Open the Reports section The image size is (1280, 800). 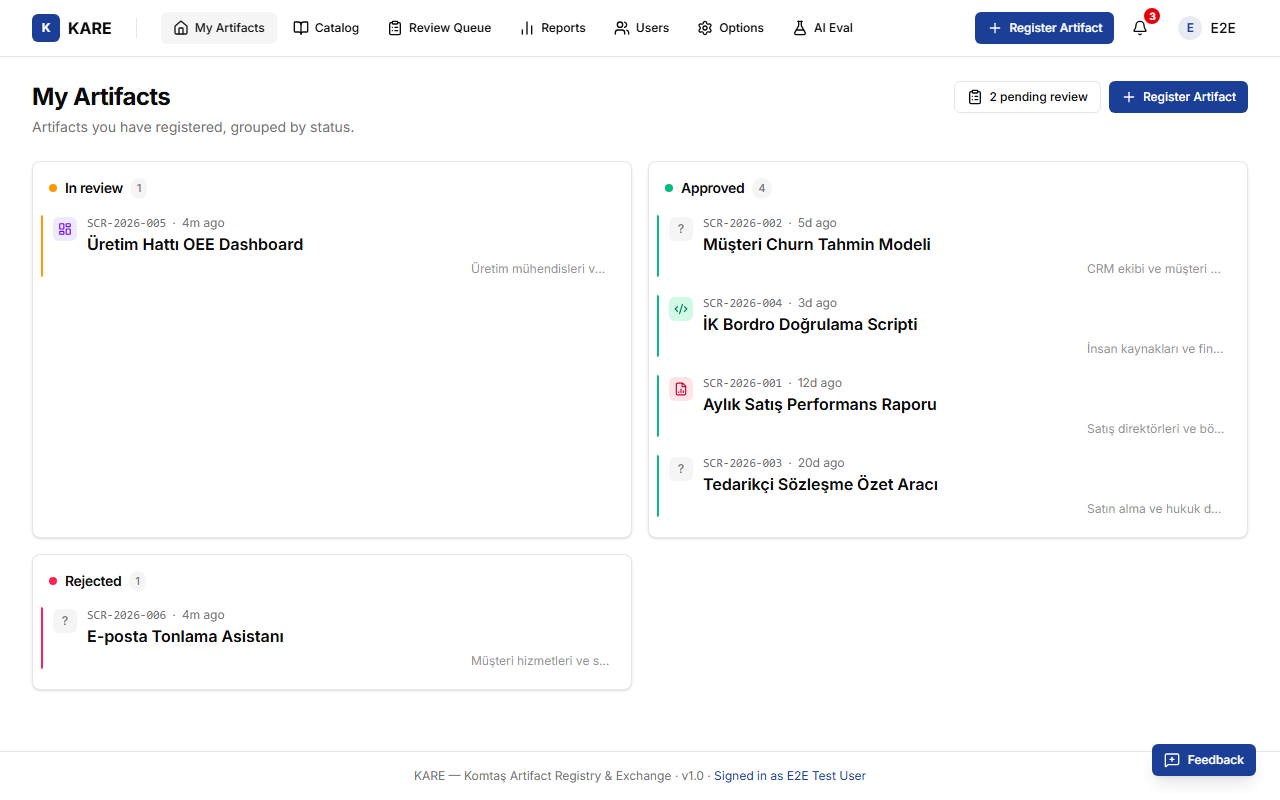click(553, 28)
